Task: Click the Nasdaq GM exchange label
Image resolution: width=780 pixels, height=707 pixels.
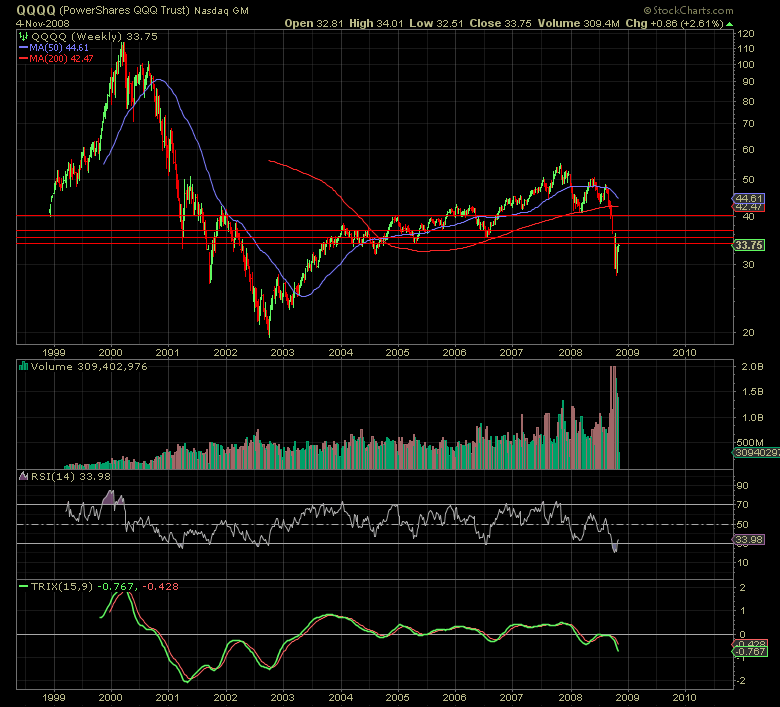Action: [x=221, y=10]
